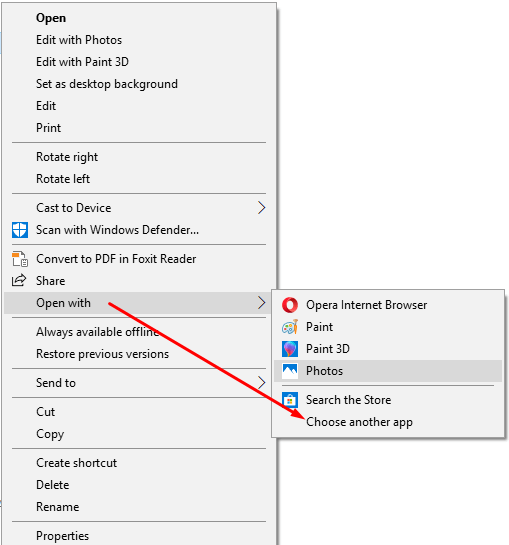Click the Microsoft Store bag icon
The width and height of the screenshot is (509, 545).
point(290,400)
